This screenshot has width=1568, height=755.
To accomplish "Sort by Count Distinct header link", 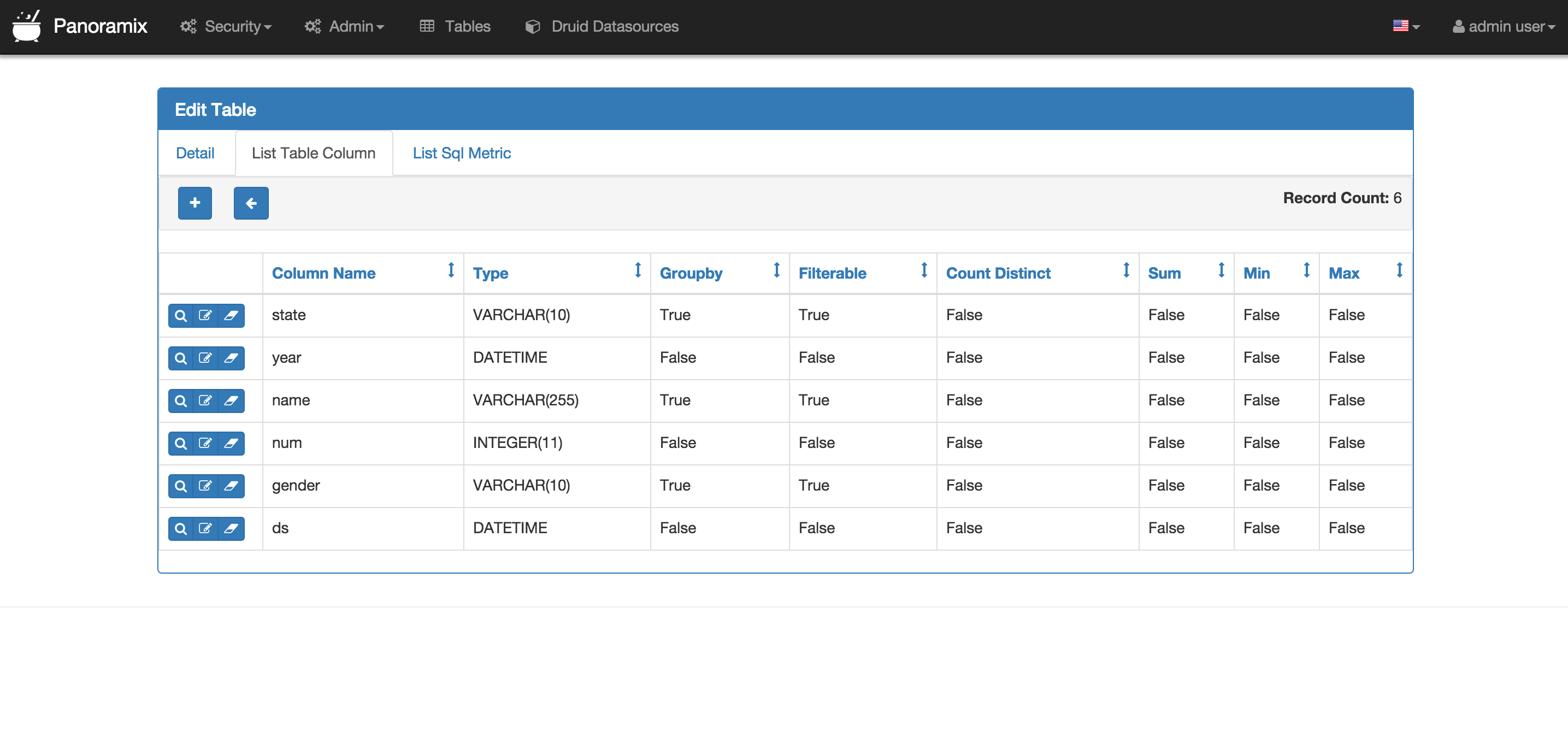I will click(x=998, y=273).
